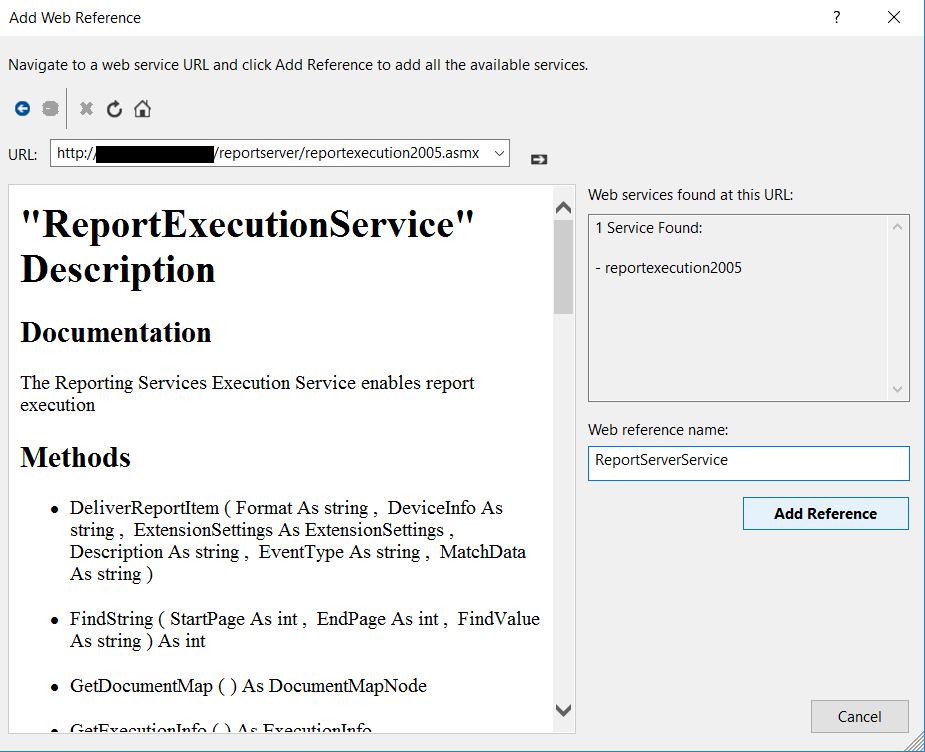
Task: Click inside the Web reference name field
Action: pos(748,463)
